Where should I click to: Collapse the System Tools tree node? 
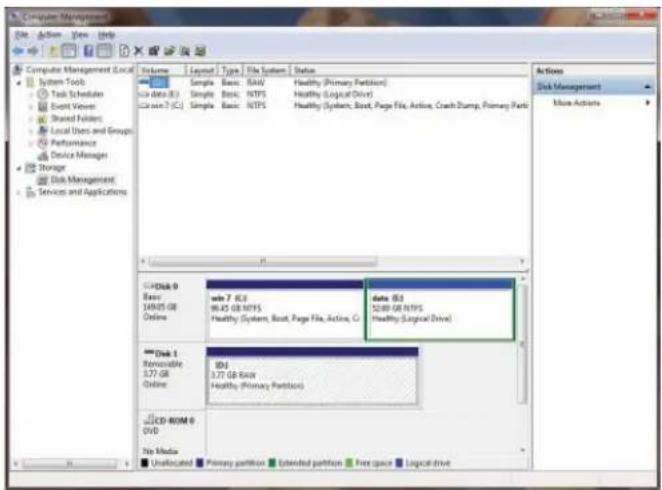(x=19, y=83)
